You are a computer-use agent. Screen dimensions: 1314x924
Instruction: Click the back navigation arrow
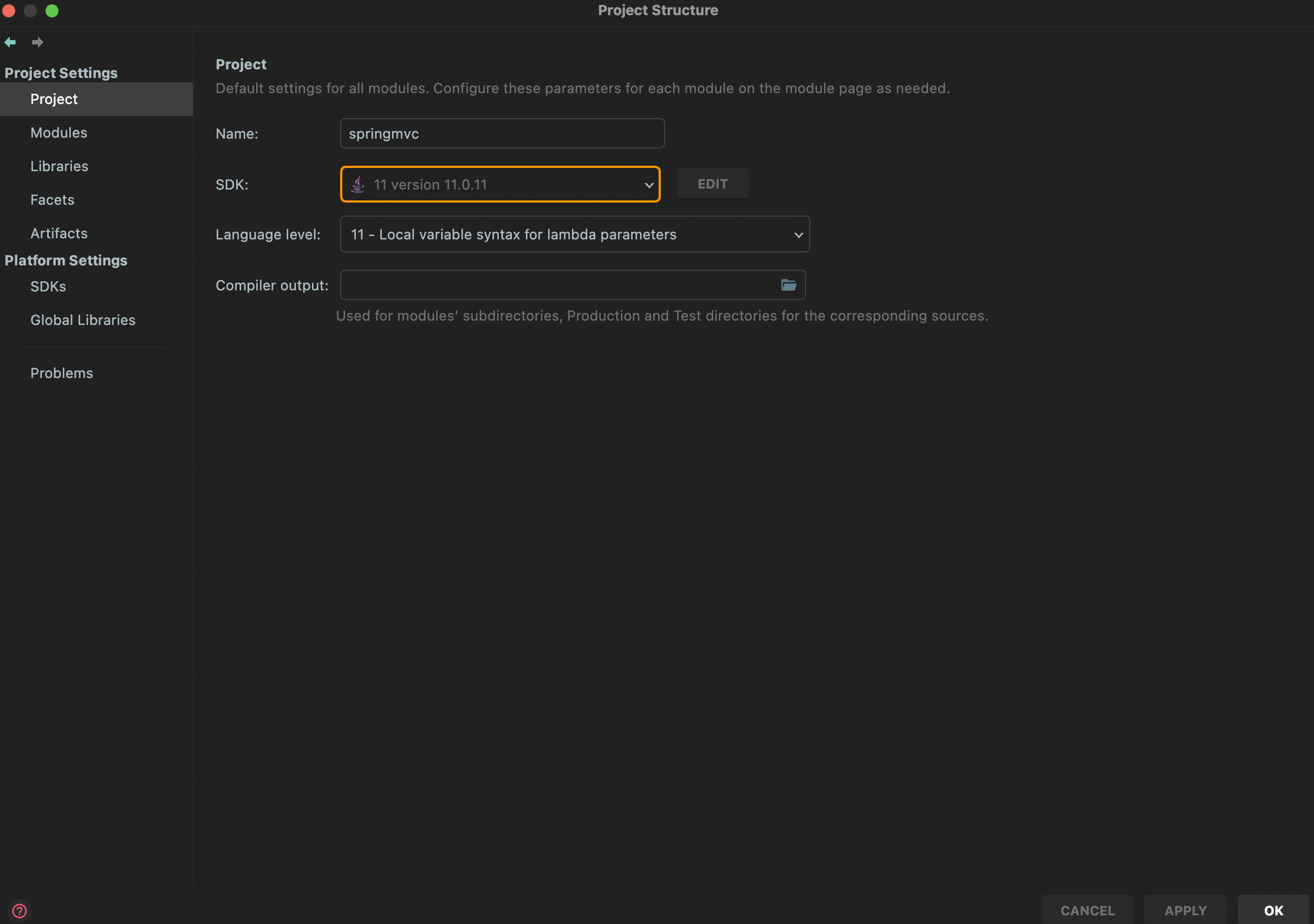[10, 42]
